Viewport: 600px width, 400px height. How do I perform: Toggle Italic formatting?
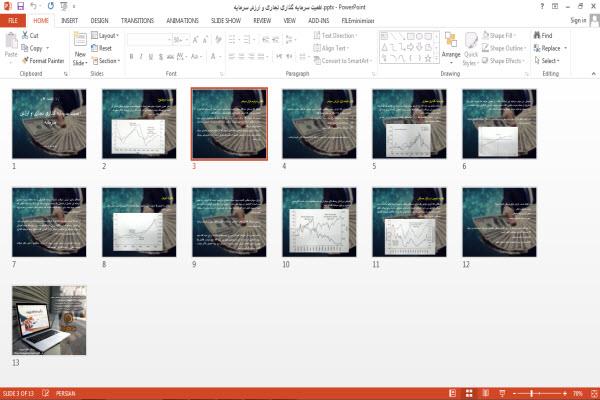(141, 57)
